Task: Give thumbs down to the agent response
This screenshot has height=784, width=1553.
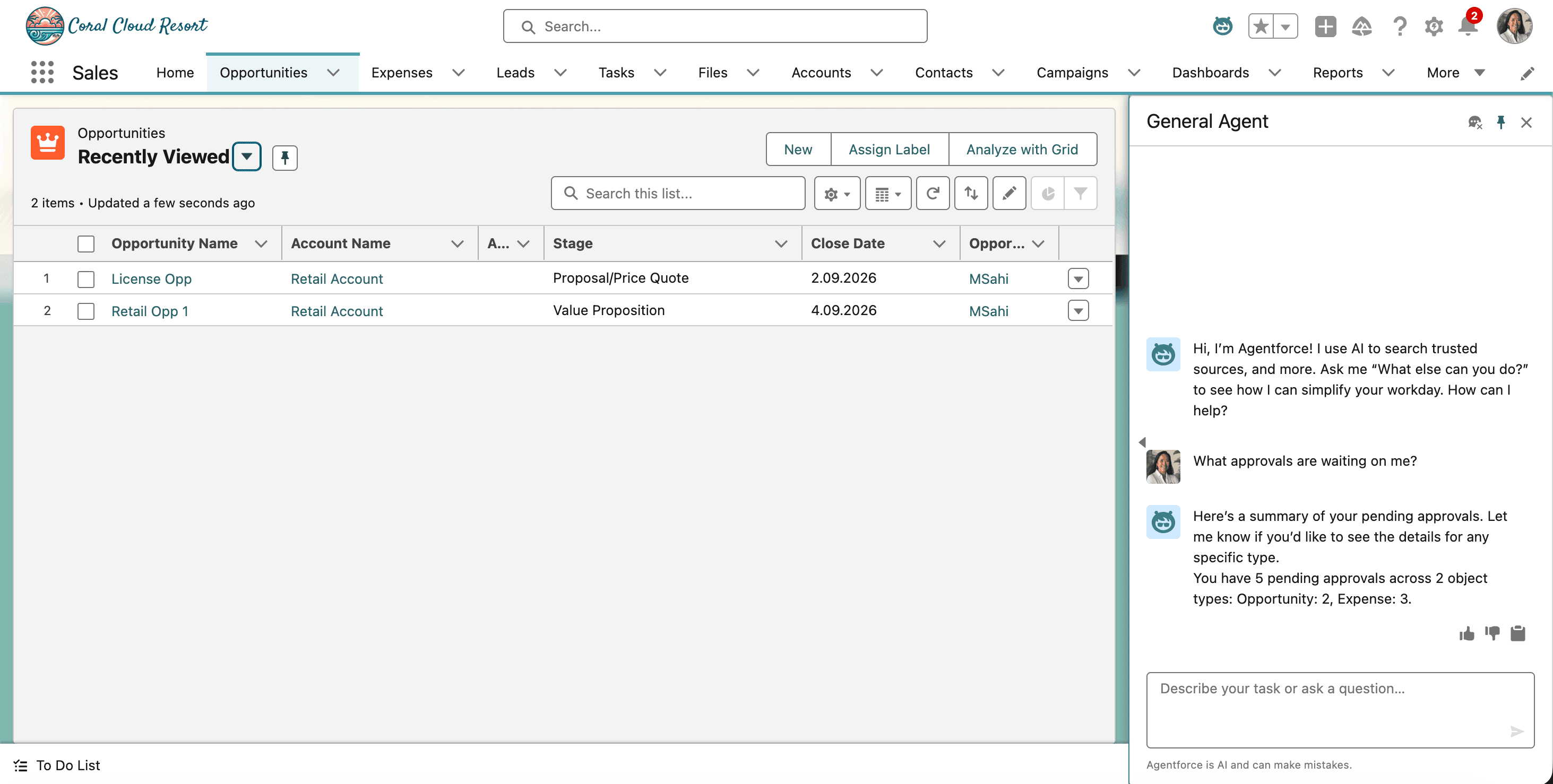Action: [x=1492, y=633]
